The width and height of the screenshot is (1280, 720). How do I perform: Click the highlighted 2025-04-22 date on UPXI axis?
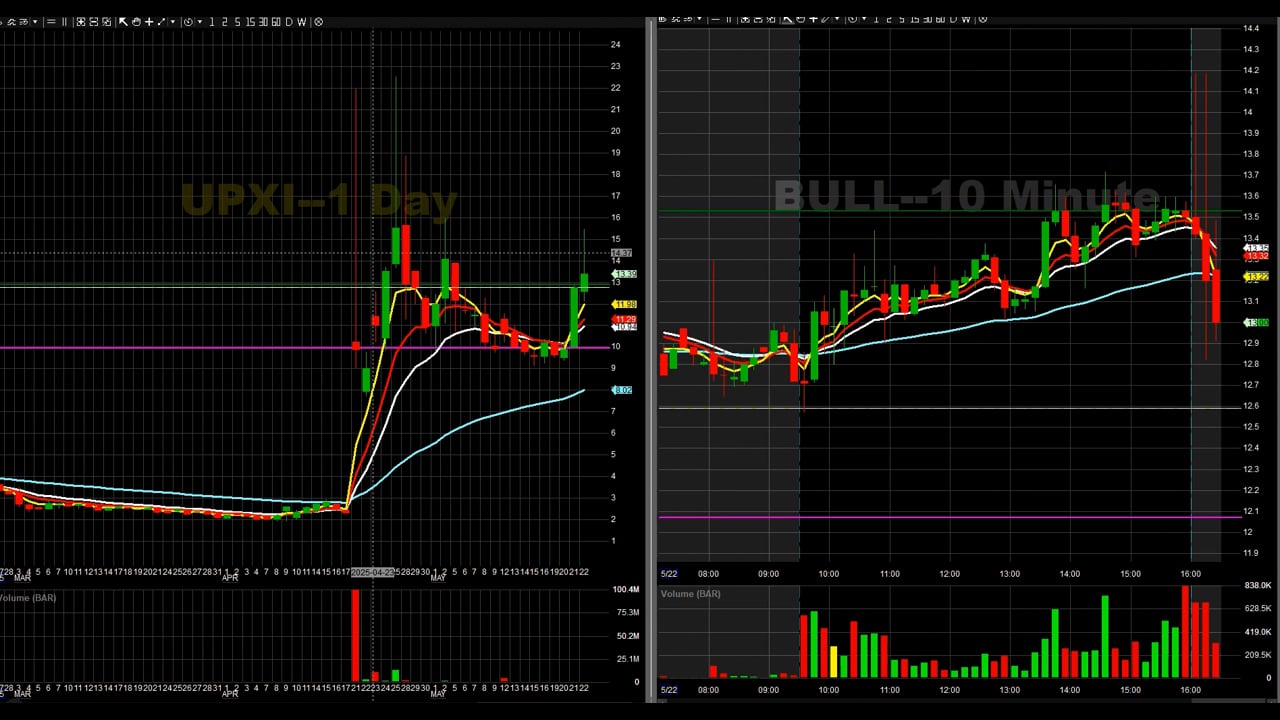(x=373, y=573)
